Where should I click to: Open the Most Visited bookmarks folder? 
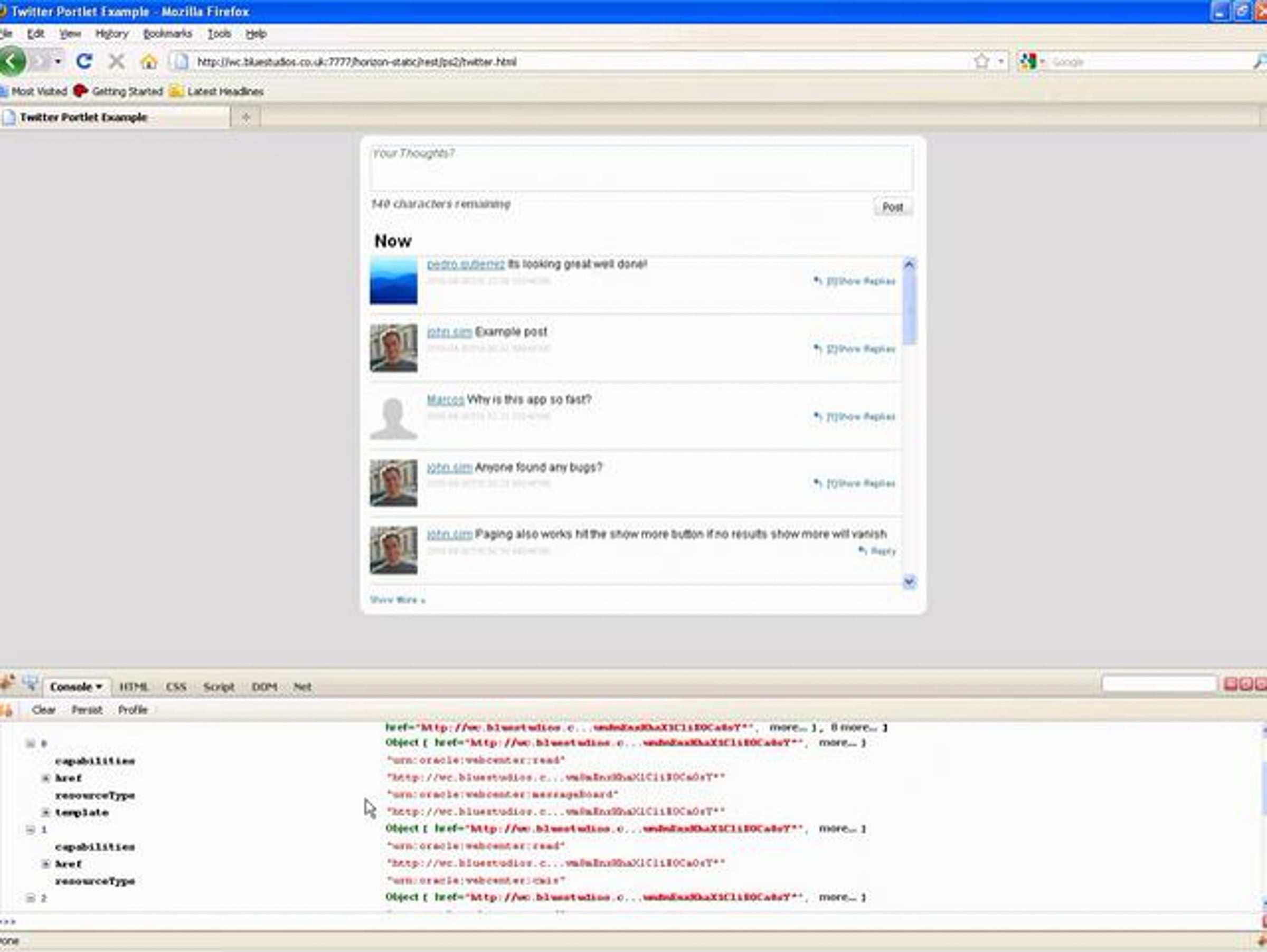point(34,92)
